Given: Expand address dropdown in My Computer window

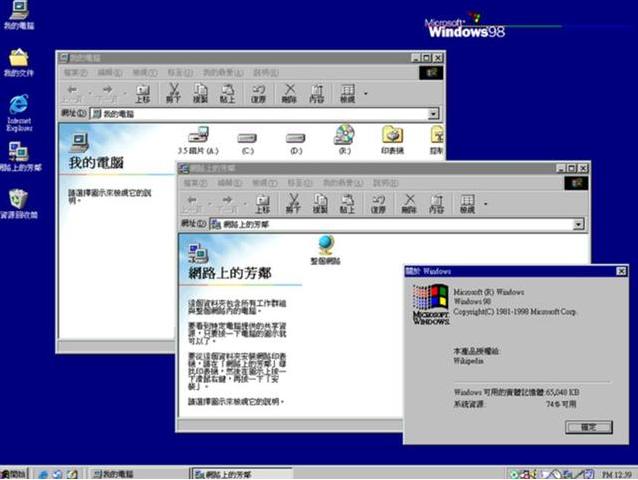Looking at the screenshot, I should tap(434, 114).
